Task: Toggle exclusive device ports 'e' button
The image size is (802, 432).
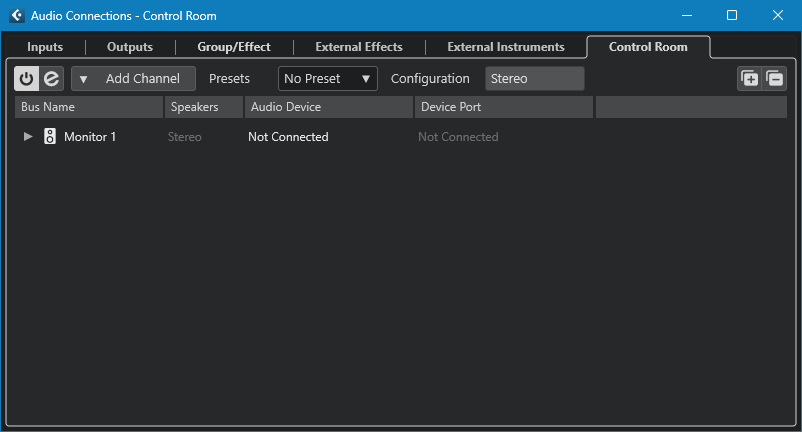Action: click(x=51, y=79)
